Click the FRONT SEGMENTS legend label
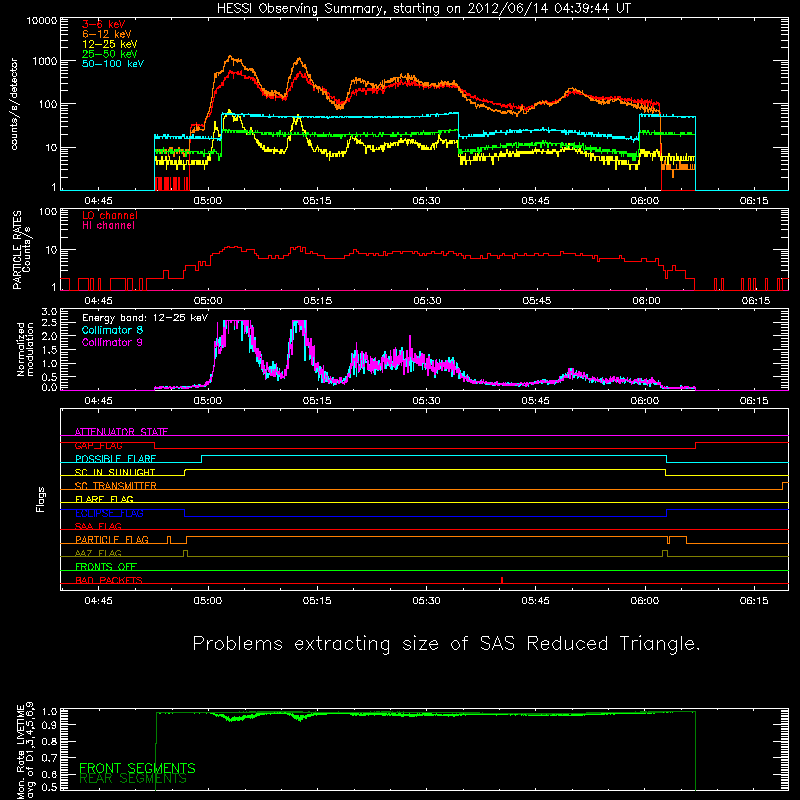 (137, 768)
